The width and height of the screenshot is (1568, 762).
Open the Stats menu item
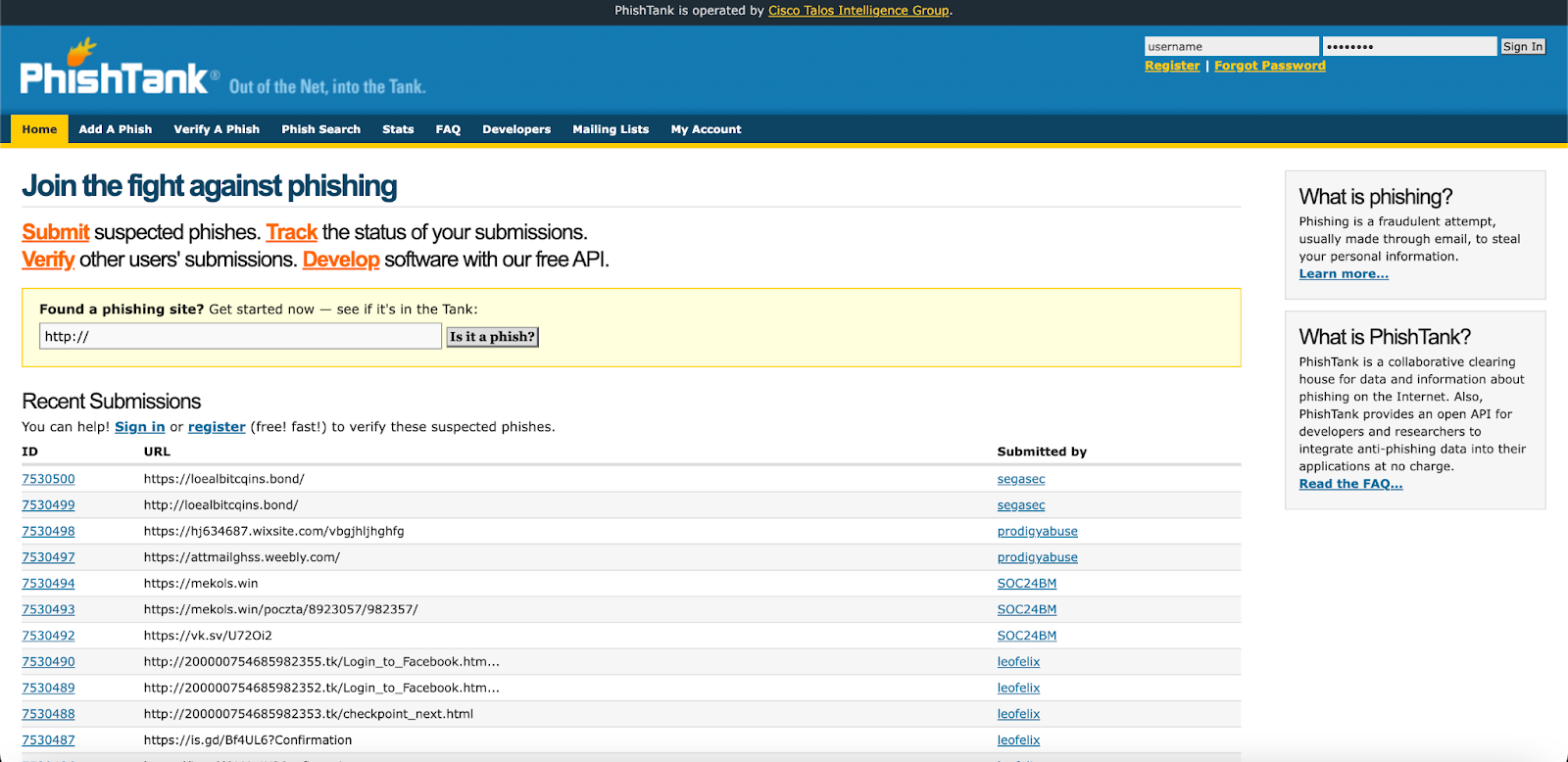(x=398, y=129)
